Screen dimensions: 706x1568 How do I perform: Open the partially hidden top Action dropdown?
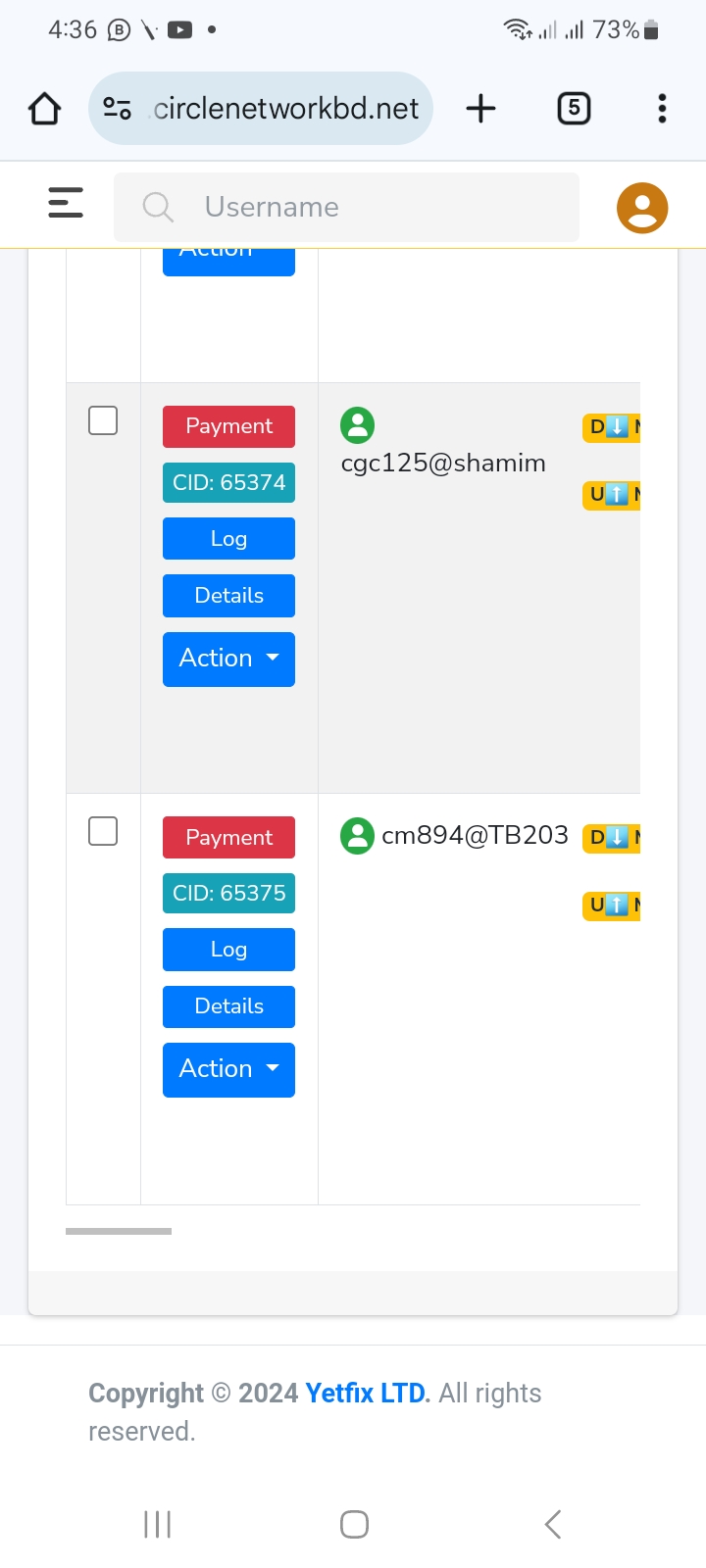[228, 262]
